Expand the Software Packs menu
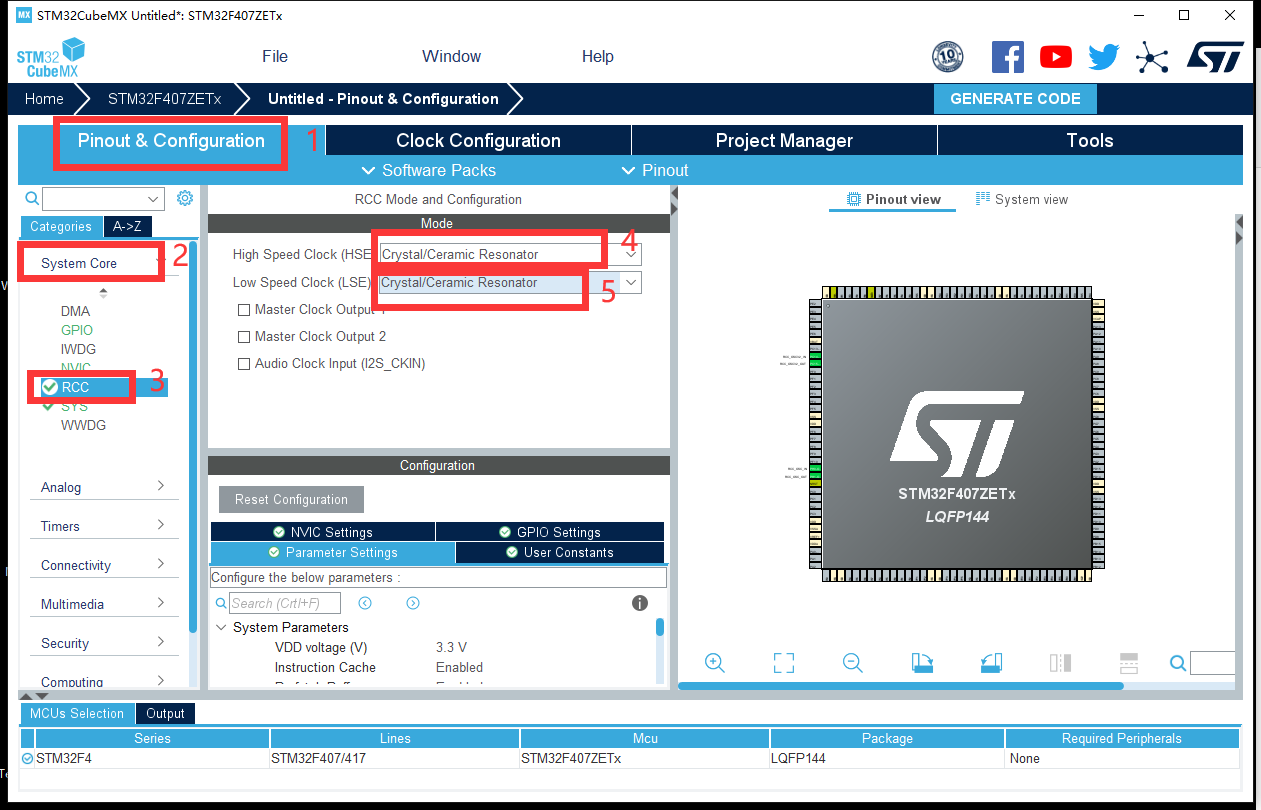The image size is (1261, 810). [x=428, y=171]
